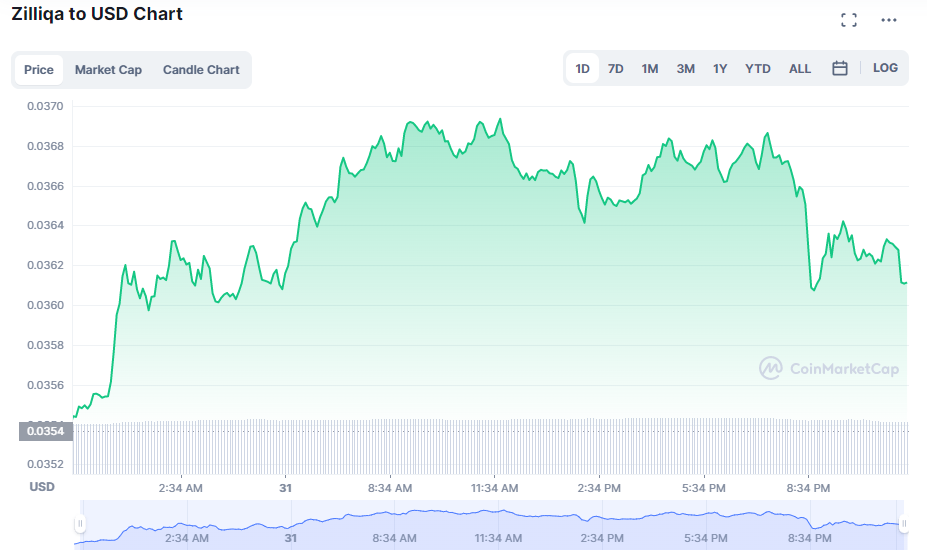Select the 1D time range
Viewport: 927px width, 556px height.
pyautogui.click(x=582, y=69)
